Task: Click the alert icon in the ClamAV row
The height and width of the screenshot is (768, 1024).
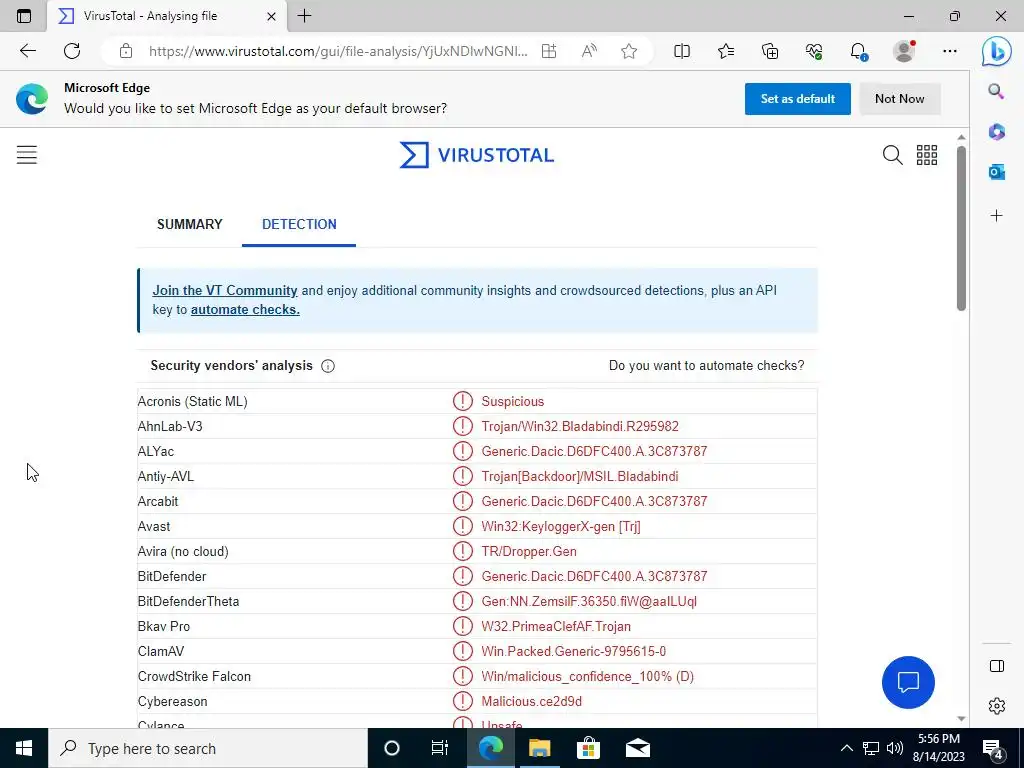Action: coord(462,651)
